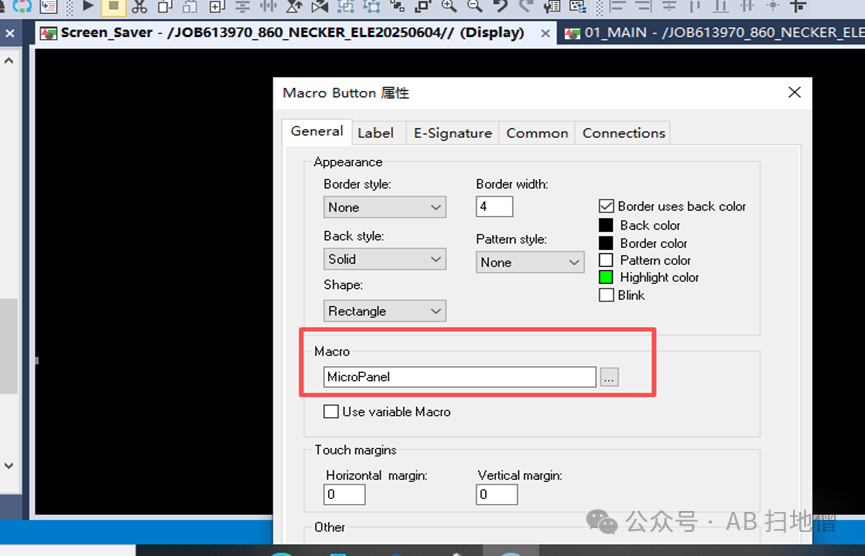
Task: Pick the Border color swatch
Action: coord(606,243)
